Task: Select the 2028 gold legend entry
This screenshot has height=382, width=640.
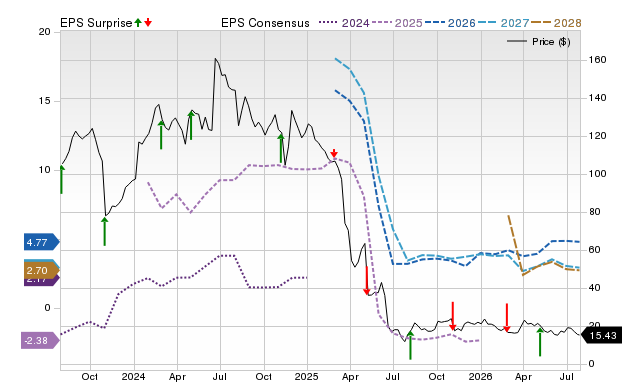Action: click(556, 23)
